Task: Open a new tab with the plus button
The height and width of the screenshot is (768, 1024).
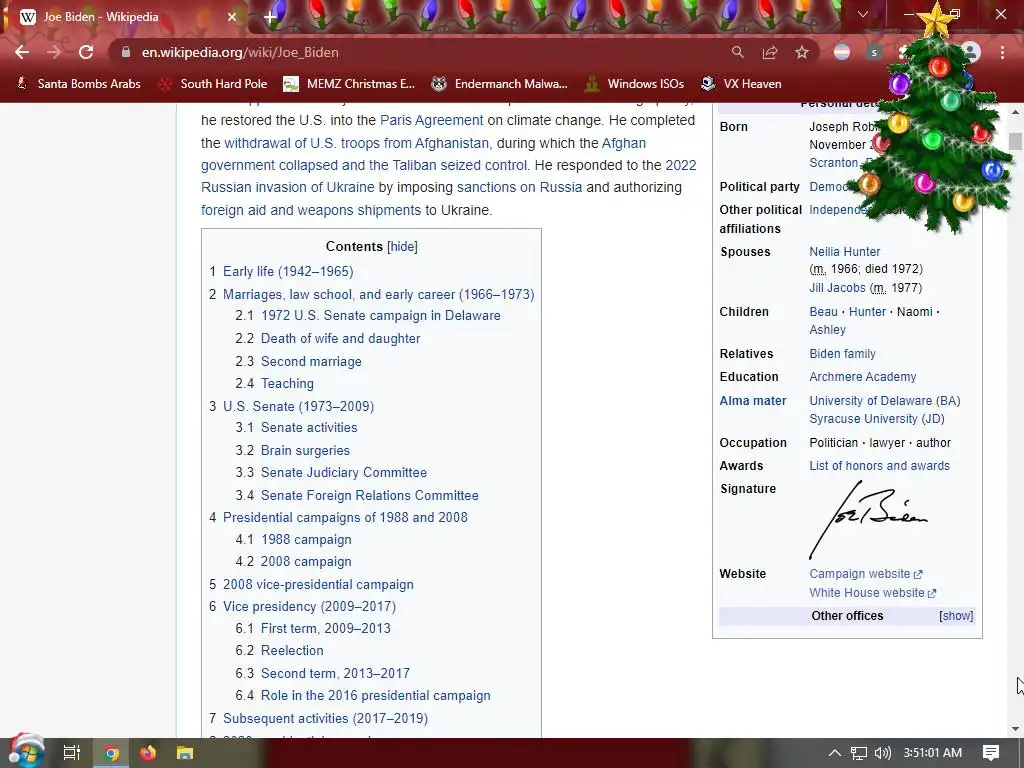Action: 270,17
